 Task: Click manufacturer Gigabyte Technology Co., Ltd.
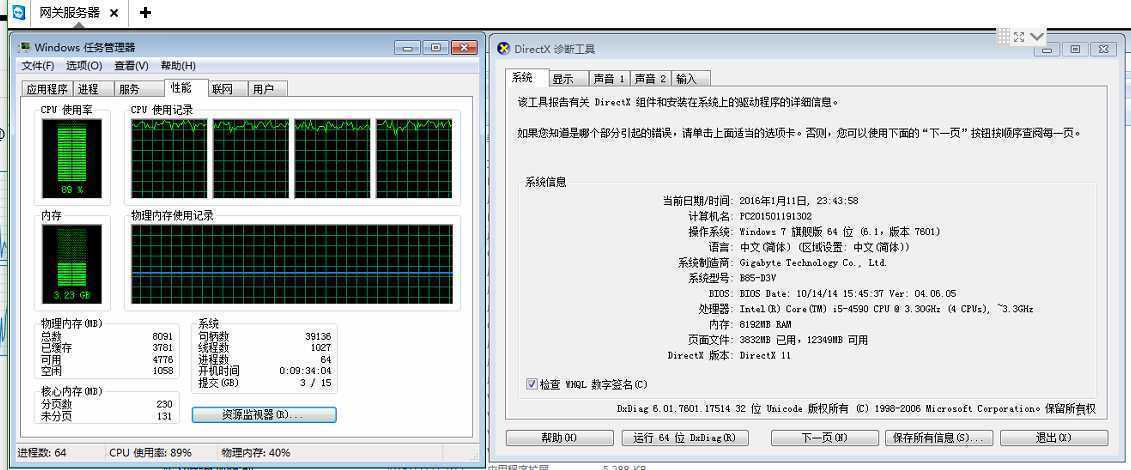814,263
